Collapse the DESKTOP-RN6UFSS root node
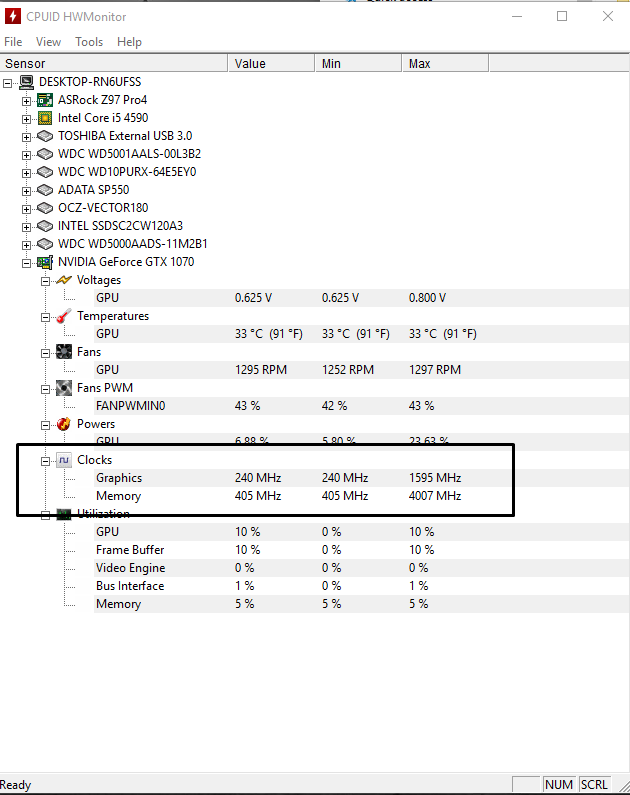Image resolution: width=630 pixels, height=795 pixels. pos(9,82)
